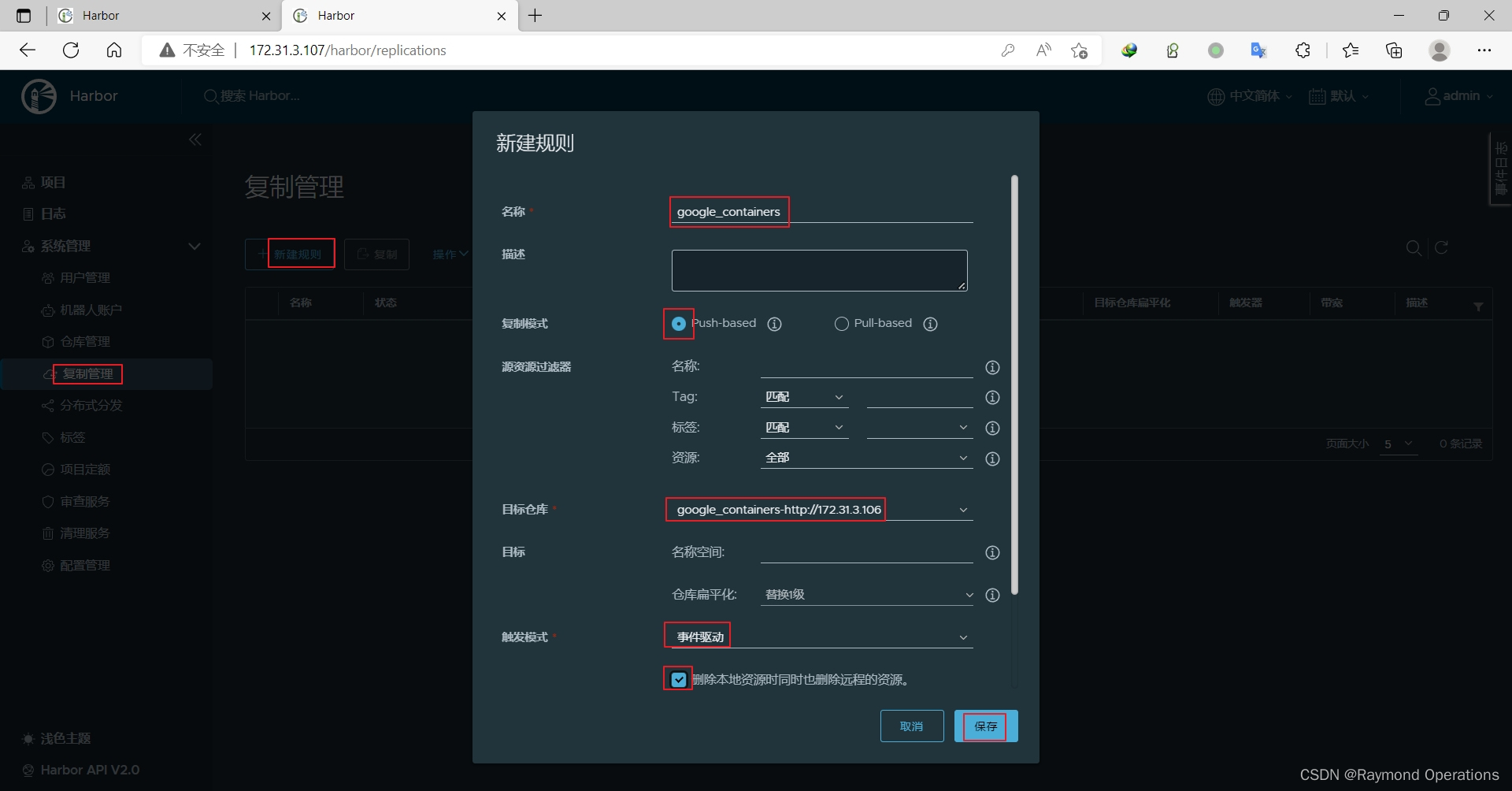Screen dimensions: 1512x791
Task: Open 用户管理 in sidebar
Action: [x=85, y=278]
